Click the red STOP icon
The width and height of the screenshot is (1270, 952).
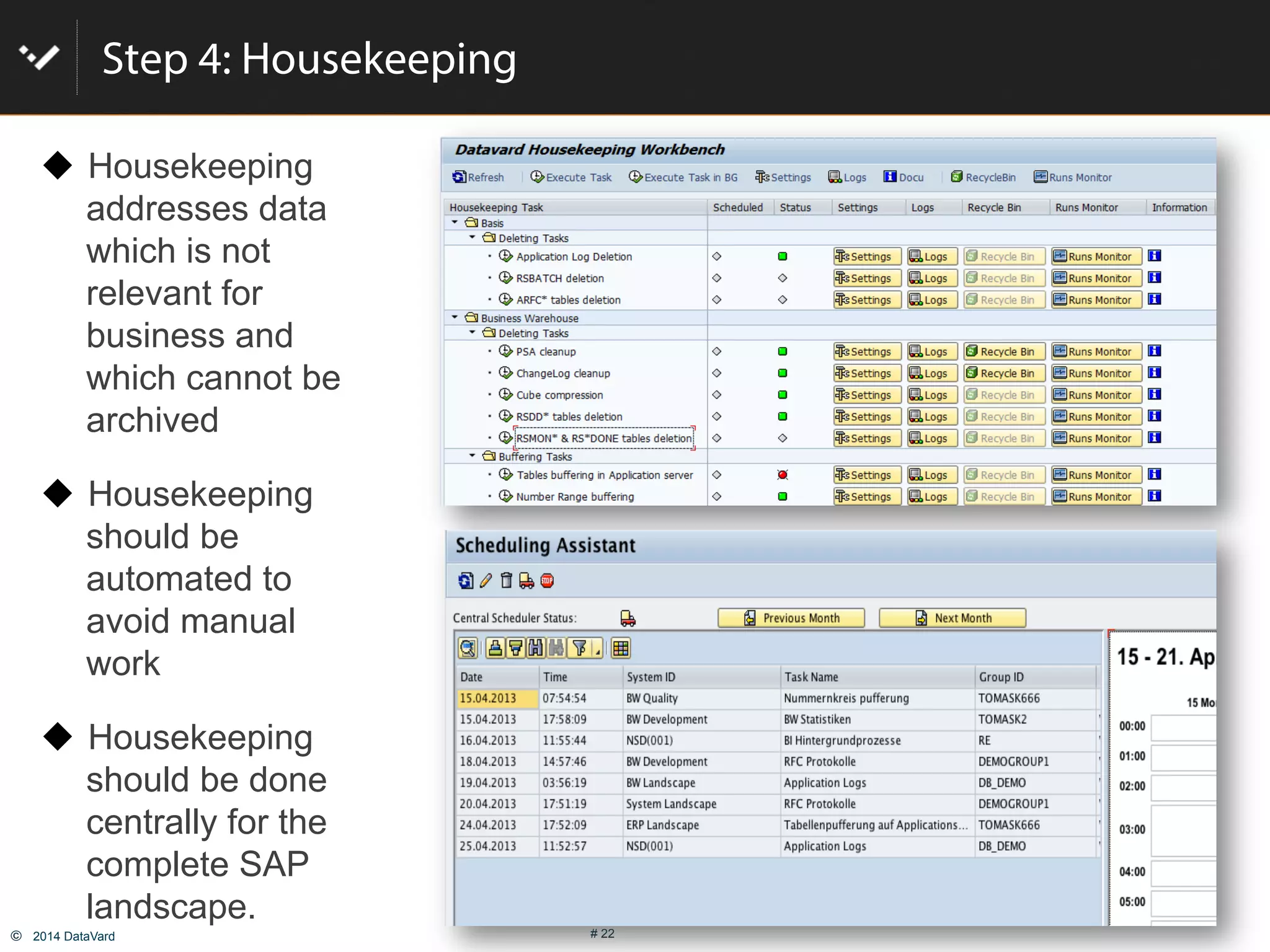pos(547,581)
